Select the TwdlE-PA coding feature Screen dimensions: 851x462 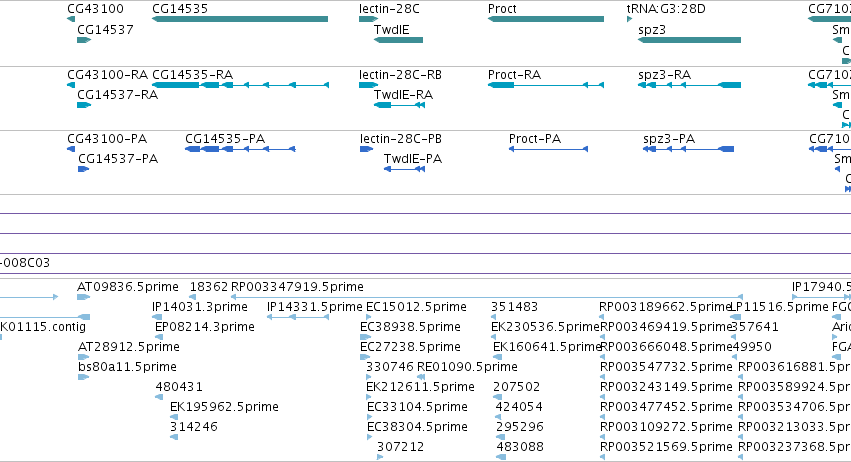[x=404, y=169]
